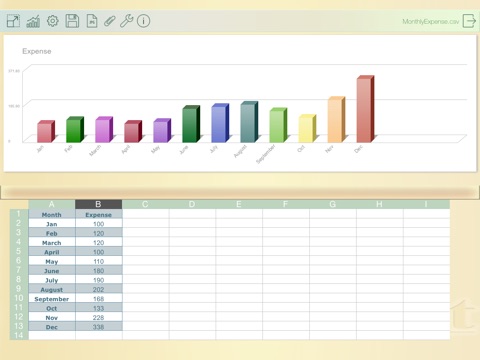
Task: Click the red Dec bar in chart
Action: [365, 109]
